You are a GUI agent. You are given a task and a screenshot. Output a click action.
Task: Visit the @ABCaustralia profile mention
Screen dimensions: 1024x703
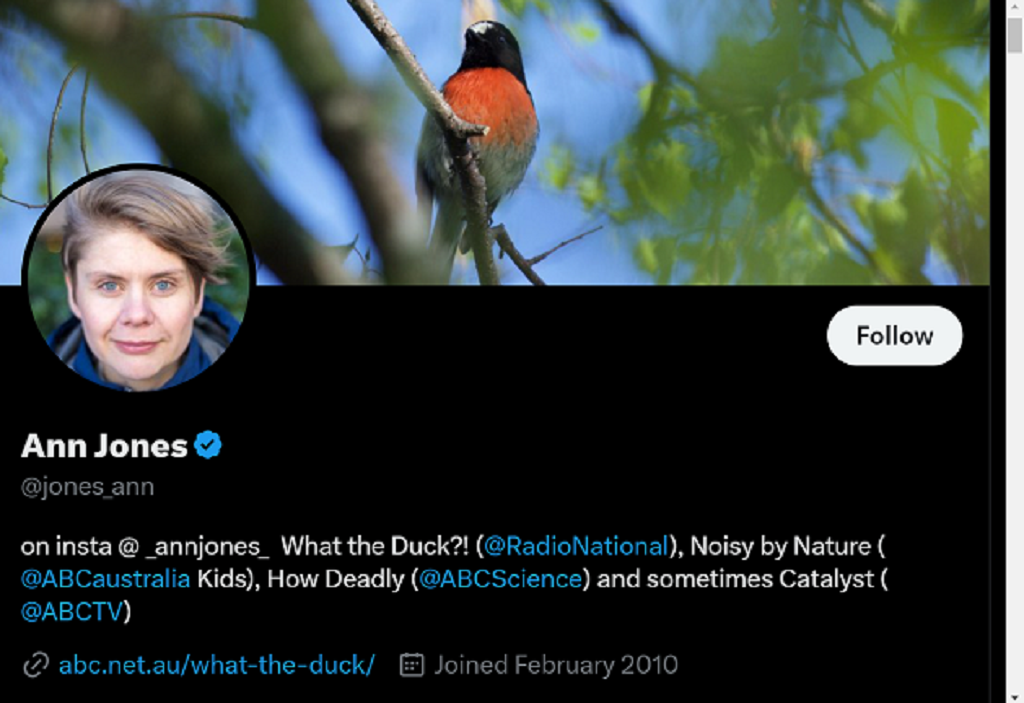coord(105,579)
